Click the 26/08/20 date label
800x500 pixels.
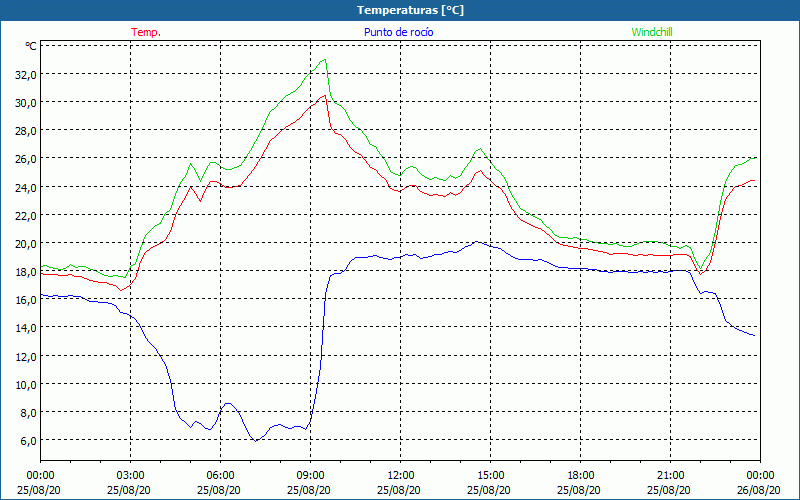(x=758, y=490)
